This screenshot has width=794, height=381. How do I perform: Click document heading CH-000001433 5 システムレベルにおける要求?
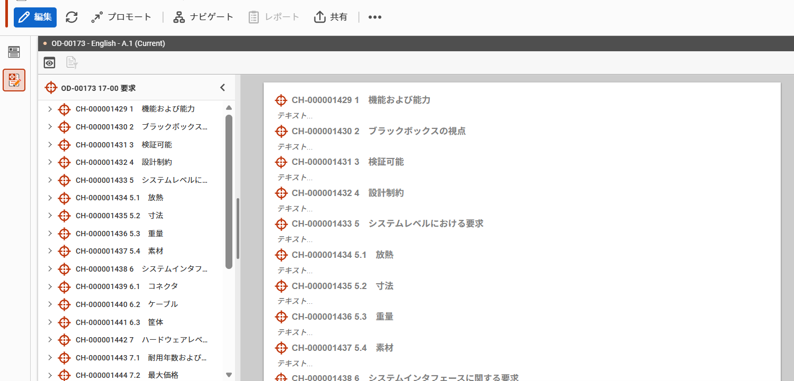(x=388, y=223)
